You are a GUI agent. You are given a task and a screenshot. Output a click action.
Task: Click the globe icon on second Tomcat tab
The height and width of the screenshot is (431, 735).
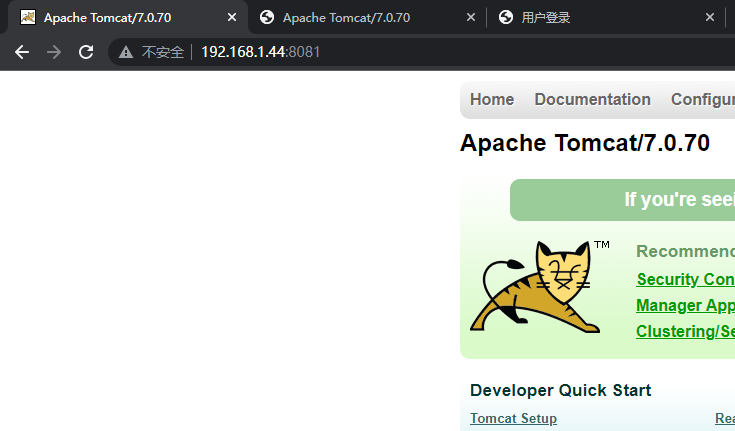[x=267, y=17]
